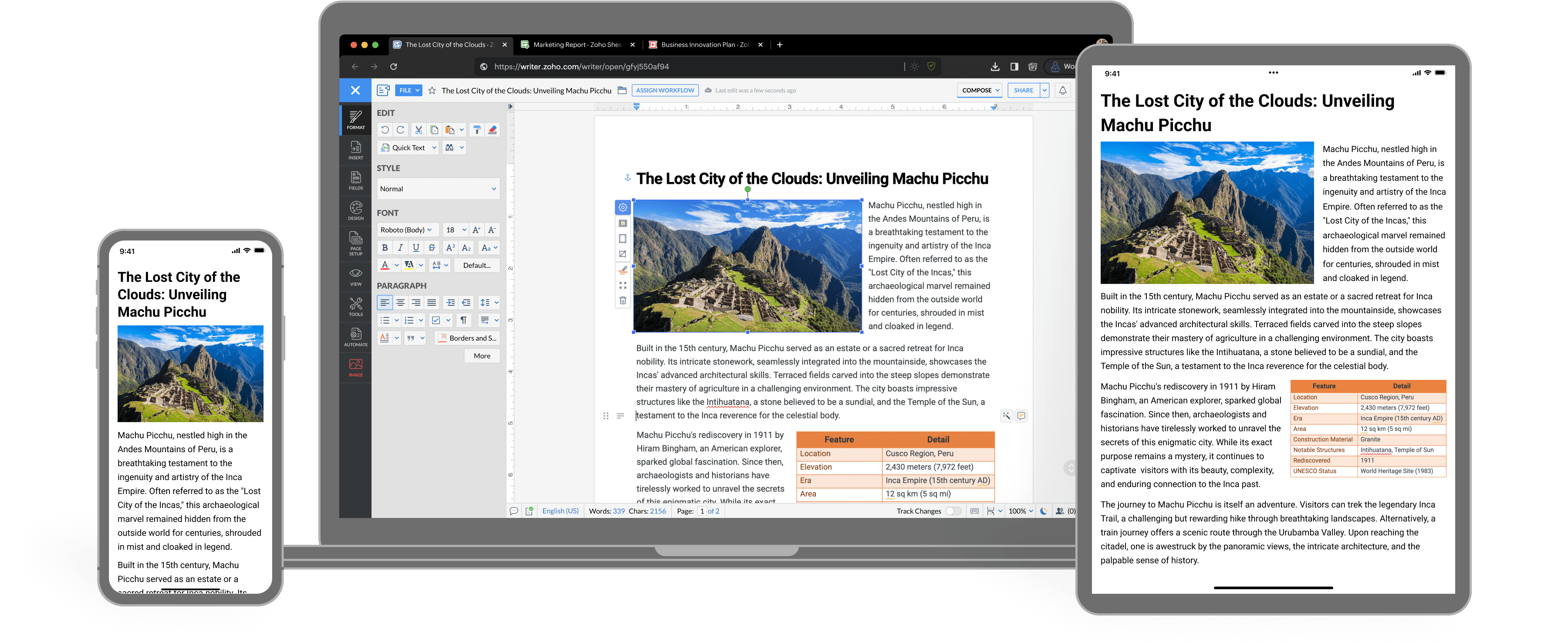Open the Page Setup sidebar panel
Image resolution: width=1568 pixels, height=643 pixels.
(x=355, y=243)
